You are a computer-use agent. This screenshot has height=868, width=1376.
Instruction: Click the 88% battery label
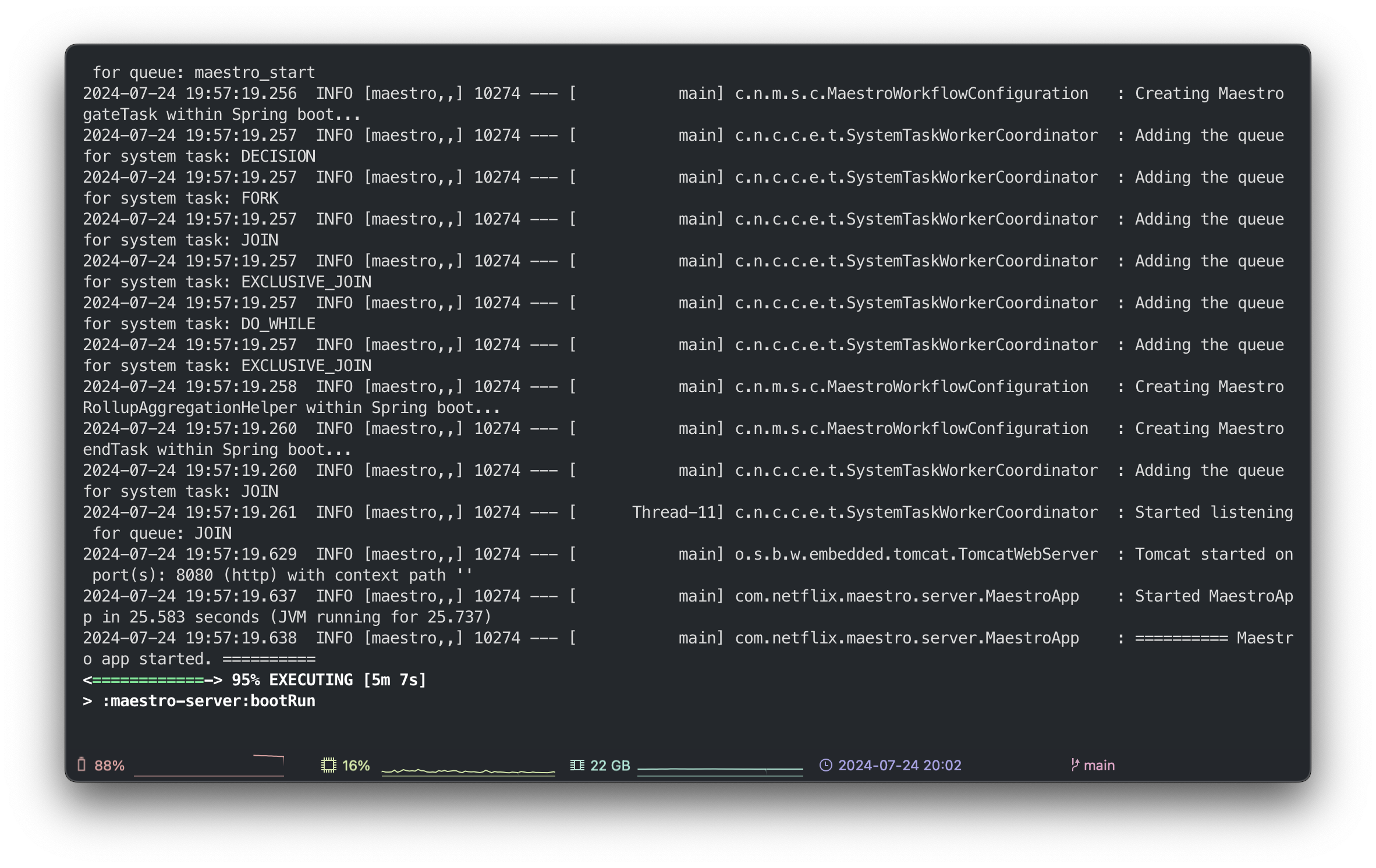click(109, 766)
